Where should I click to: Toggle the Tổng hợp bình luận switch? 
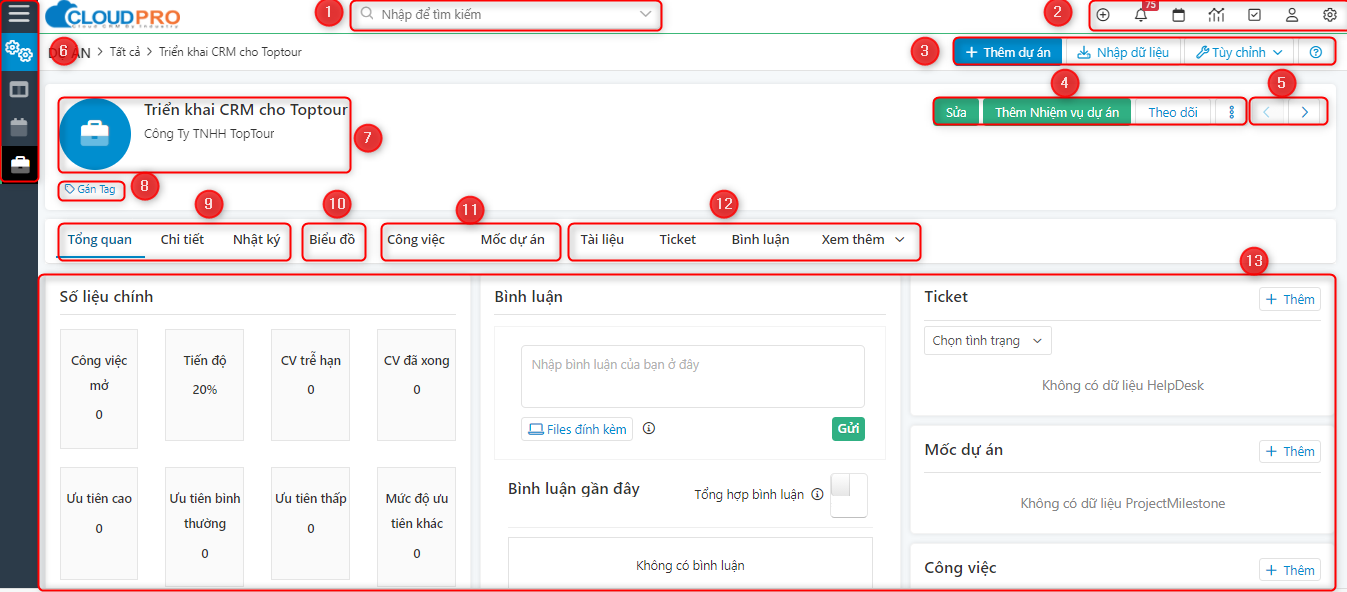[x=848, y=495]
